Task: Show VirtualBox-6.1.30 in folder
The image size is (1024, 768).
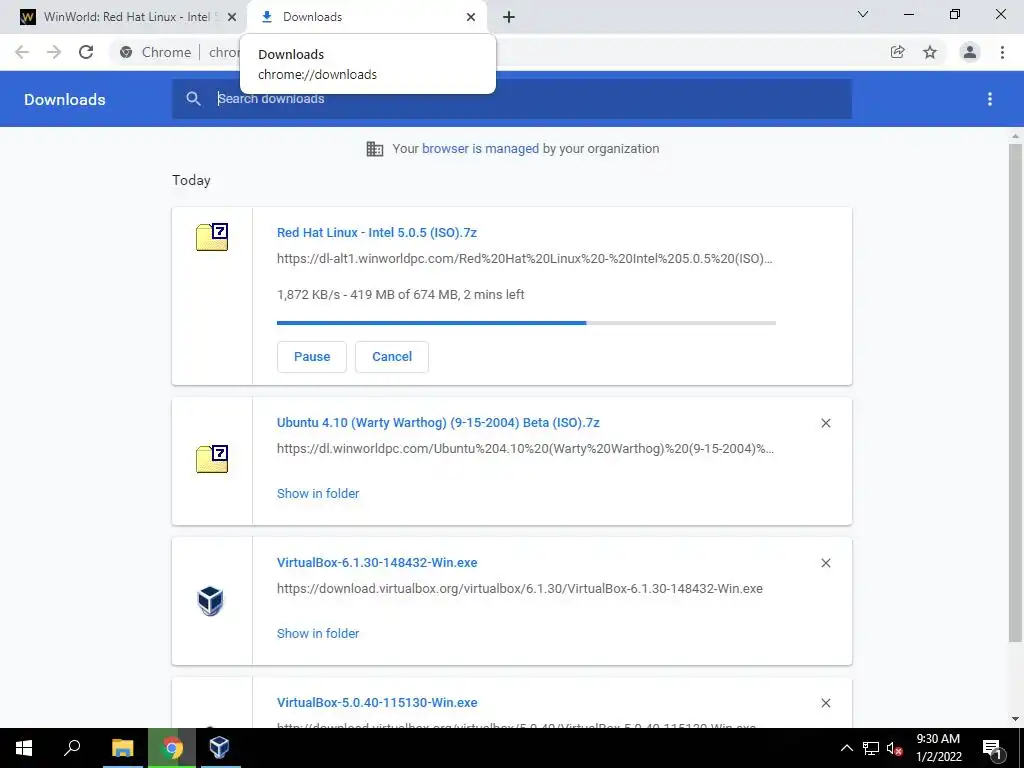Action: coord(318,633)
